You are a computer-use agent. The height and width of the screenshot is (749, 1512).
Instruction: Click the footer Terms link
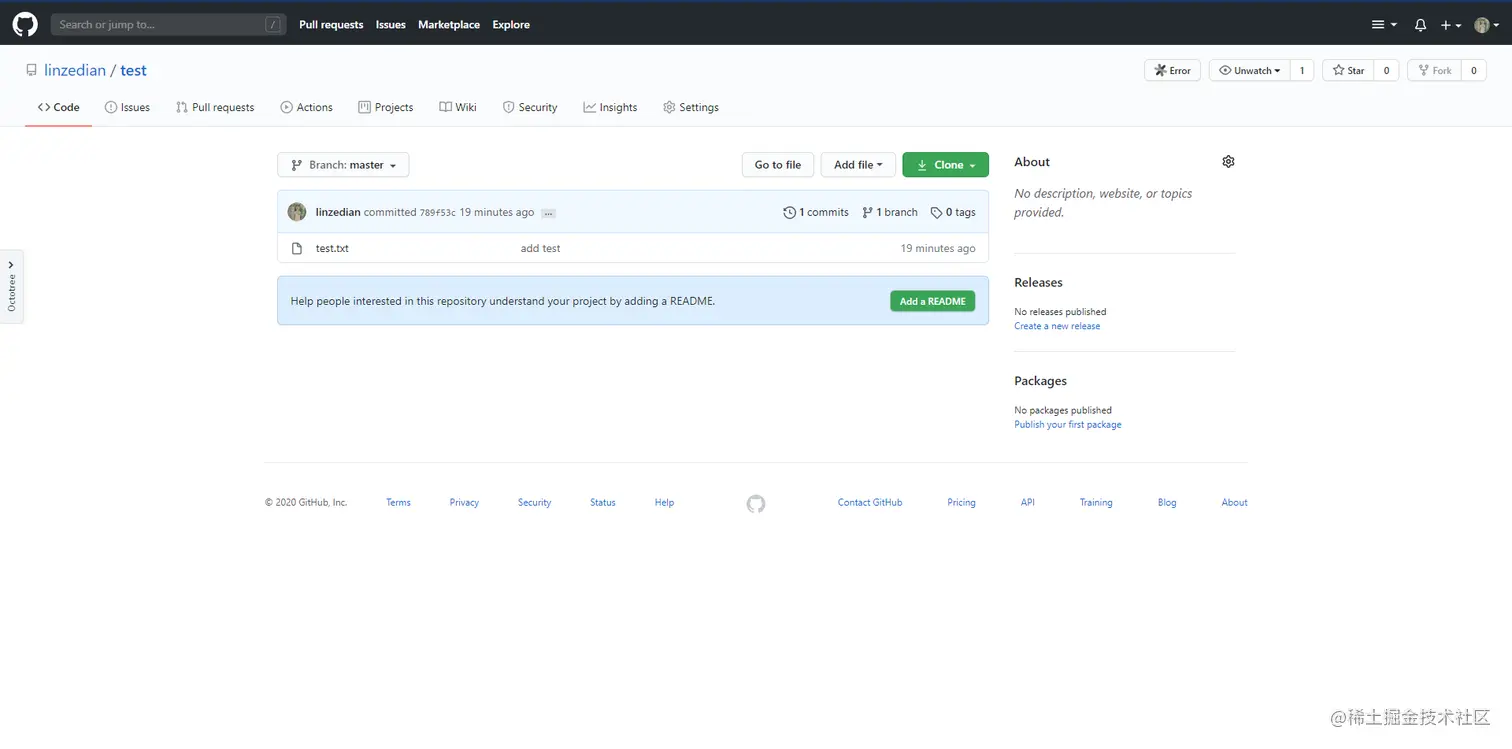398,503
